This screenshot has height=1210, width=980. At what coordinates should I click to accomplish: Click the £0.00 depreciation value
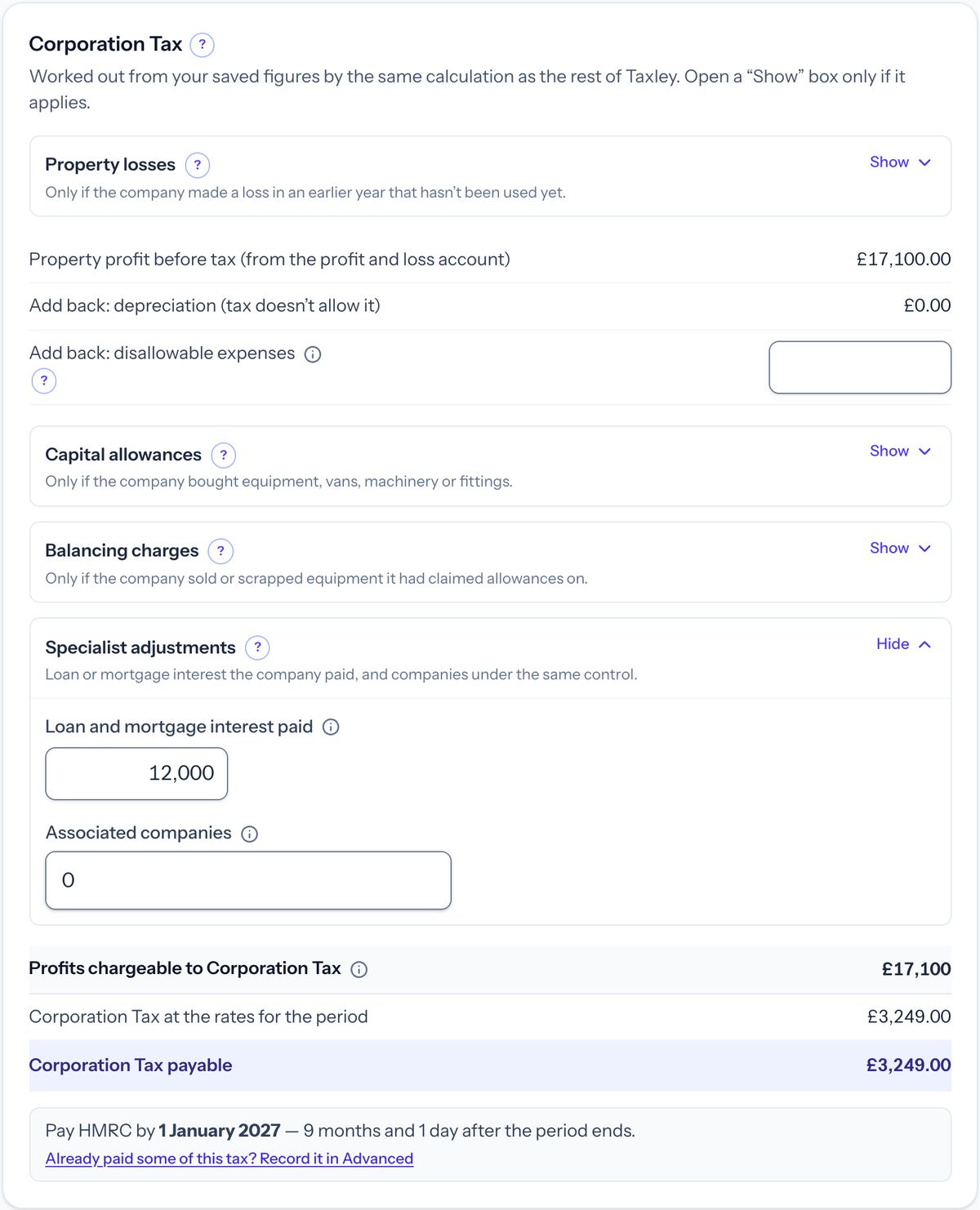927,306
